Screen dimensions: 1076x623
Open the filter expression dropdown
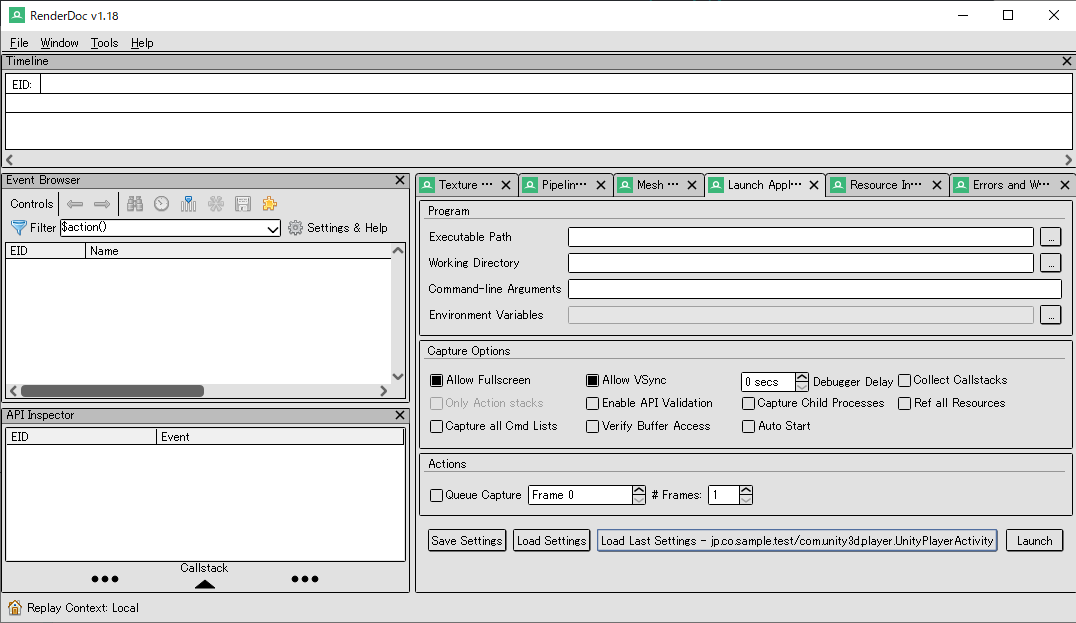coord(277,227)
